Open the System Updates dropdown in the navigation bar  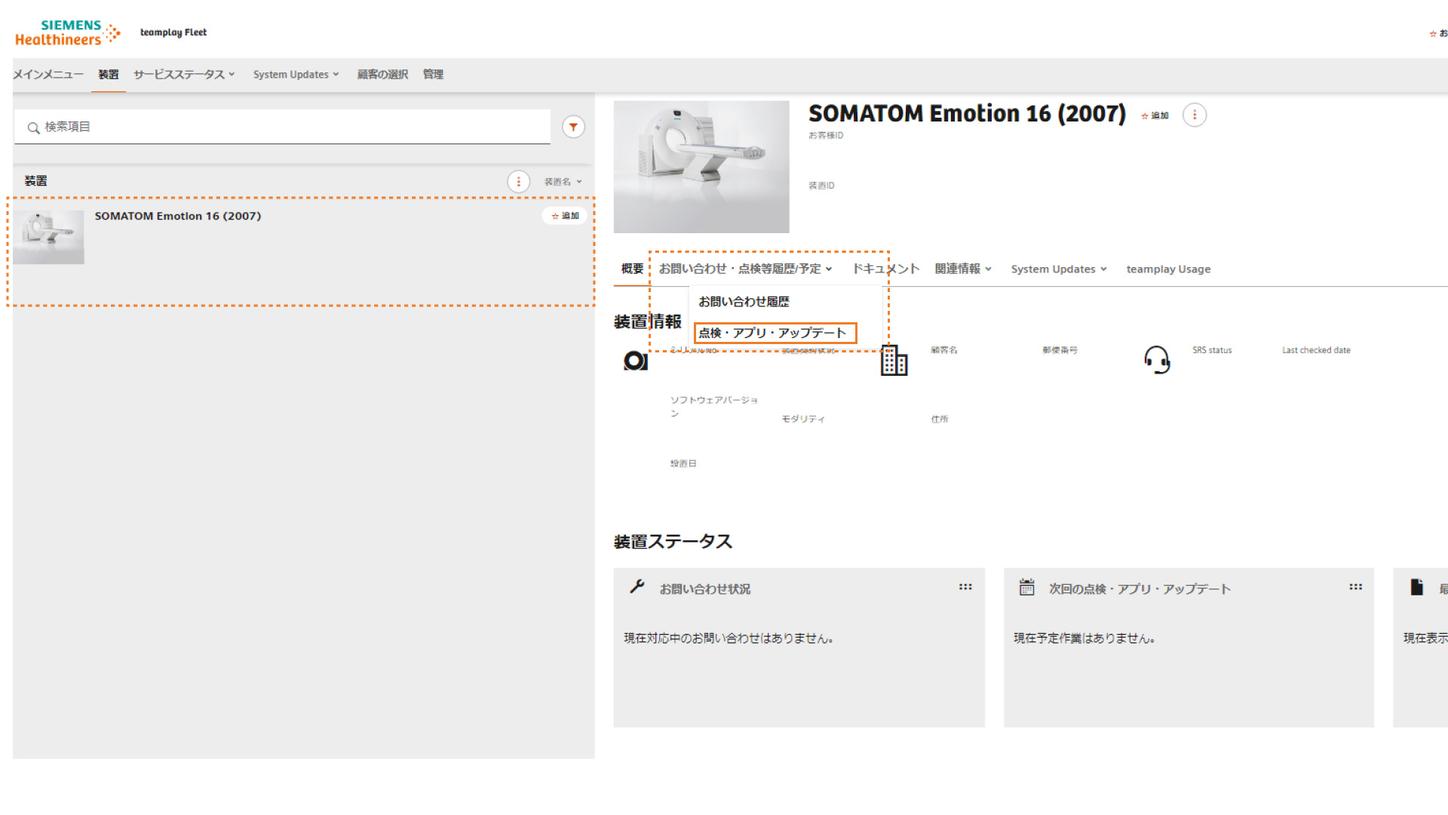click(x=296, y=73)
